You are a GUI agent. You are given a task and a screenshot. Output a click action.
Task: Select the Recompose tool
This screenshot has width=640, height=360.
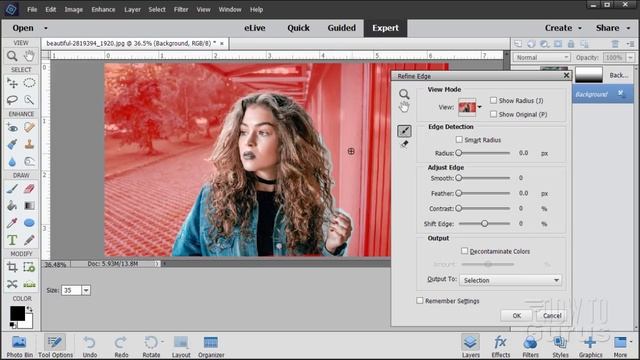[29, 267]
